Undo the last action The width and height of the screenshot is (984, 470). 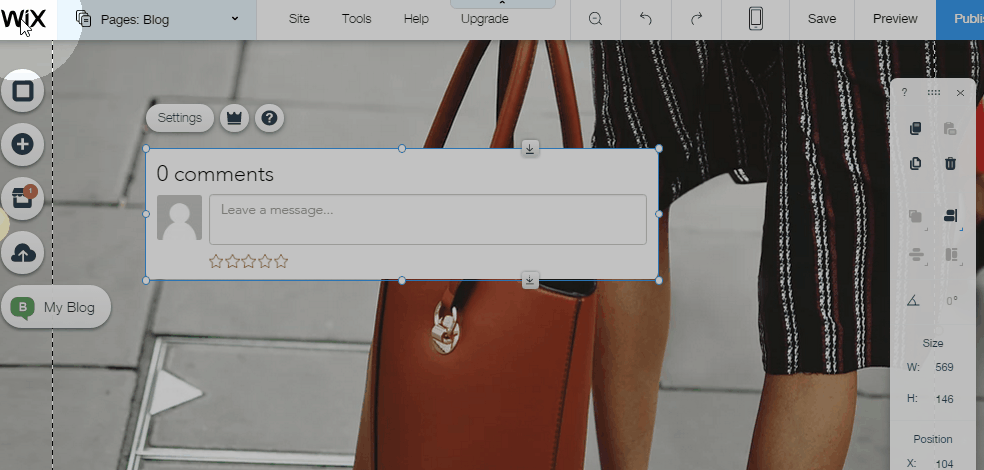coord(646,19)
